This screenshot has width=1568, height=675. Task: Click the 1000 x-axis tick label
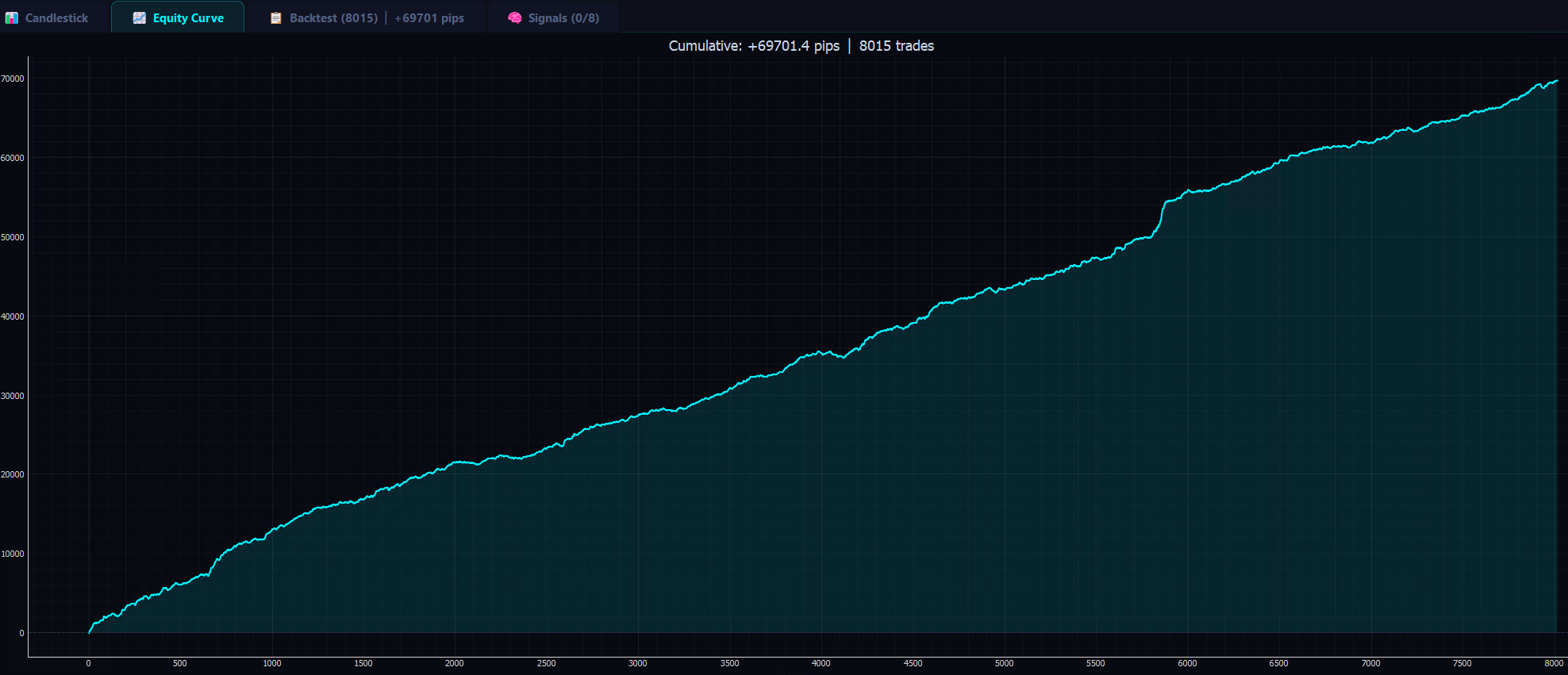pos(272,663)
